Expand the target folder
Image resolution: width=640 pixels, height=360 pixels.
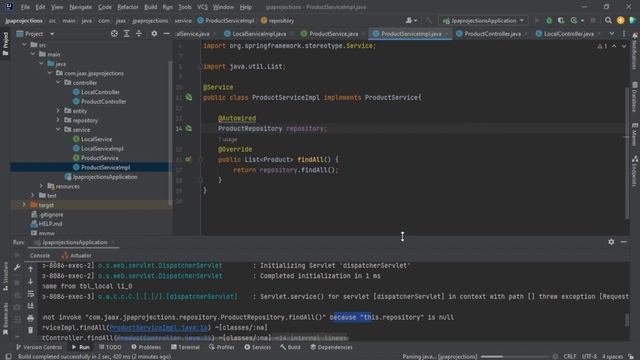tap(24, 205)
